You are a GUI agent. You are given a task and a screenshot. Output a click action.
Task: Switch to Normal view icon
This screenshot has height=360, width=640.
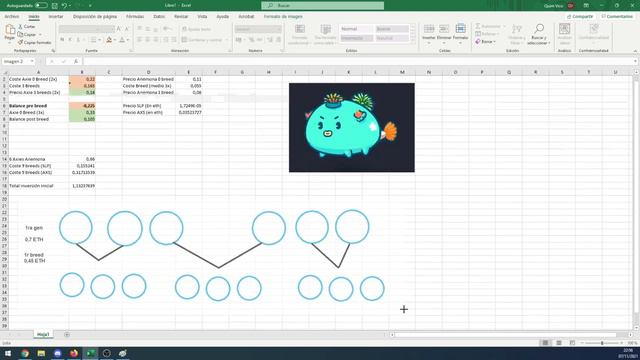[545, 343]
